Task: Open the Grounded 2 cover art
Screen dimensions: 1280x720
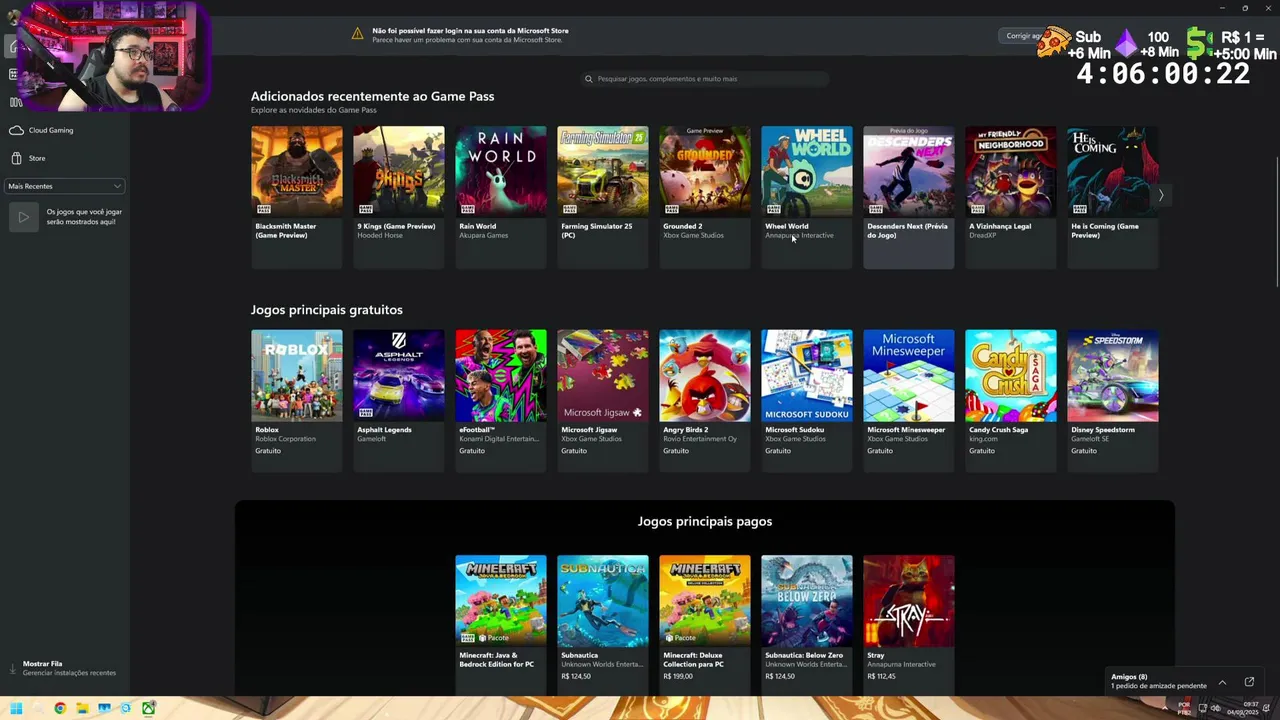Action: click(x=704, y=171)
